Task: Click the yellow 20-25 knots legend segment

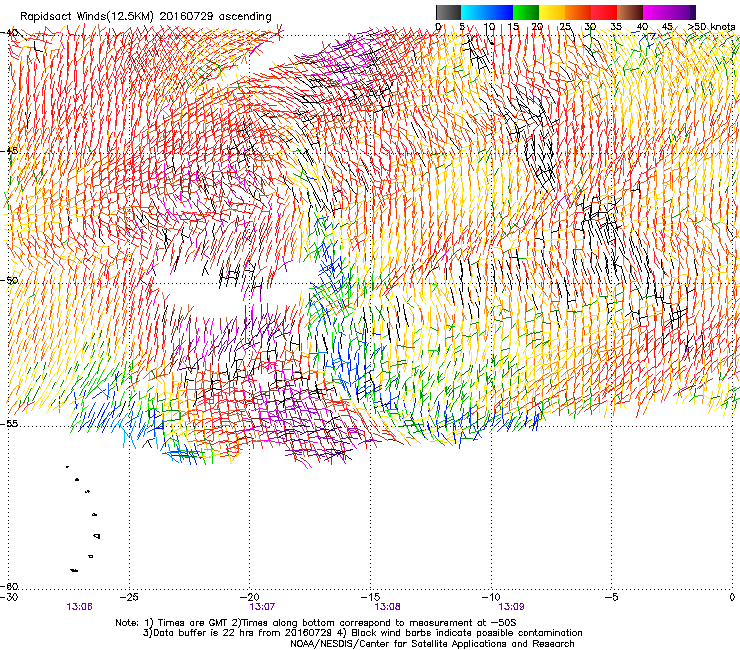Action: click(x=552, y=12)
